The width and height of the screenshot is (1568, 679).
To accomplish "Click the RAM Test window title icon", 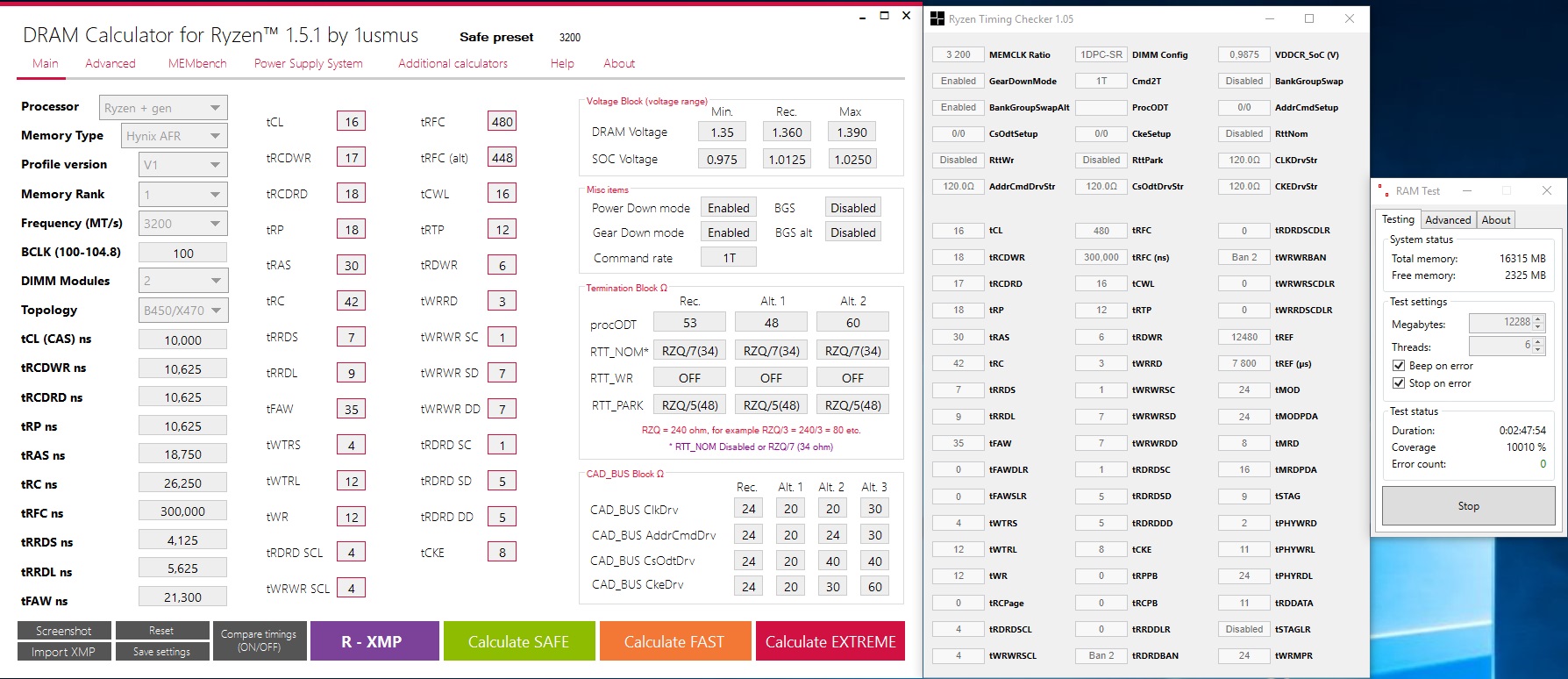I will [1383, 190].
